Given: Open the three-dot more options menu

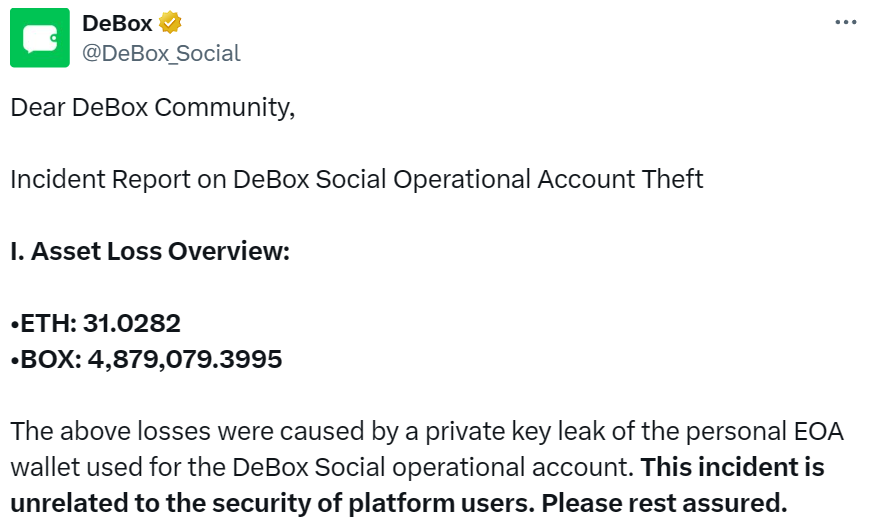Looking at the screenshot, I should [x=845, y=22].
